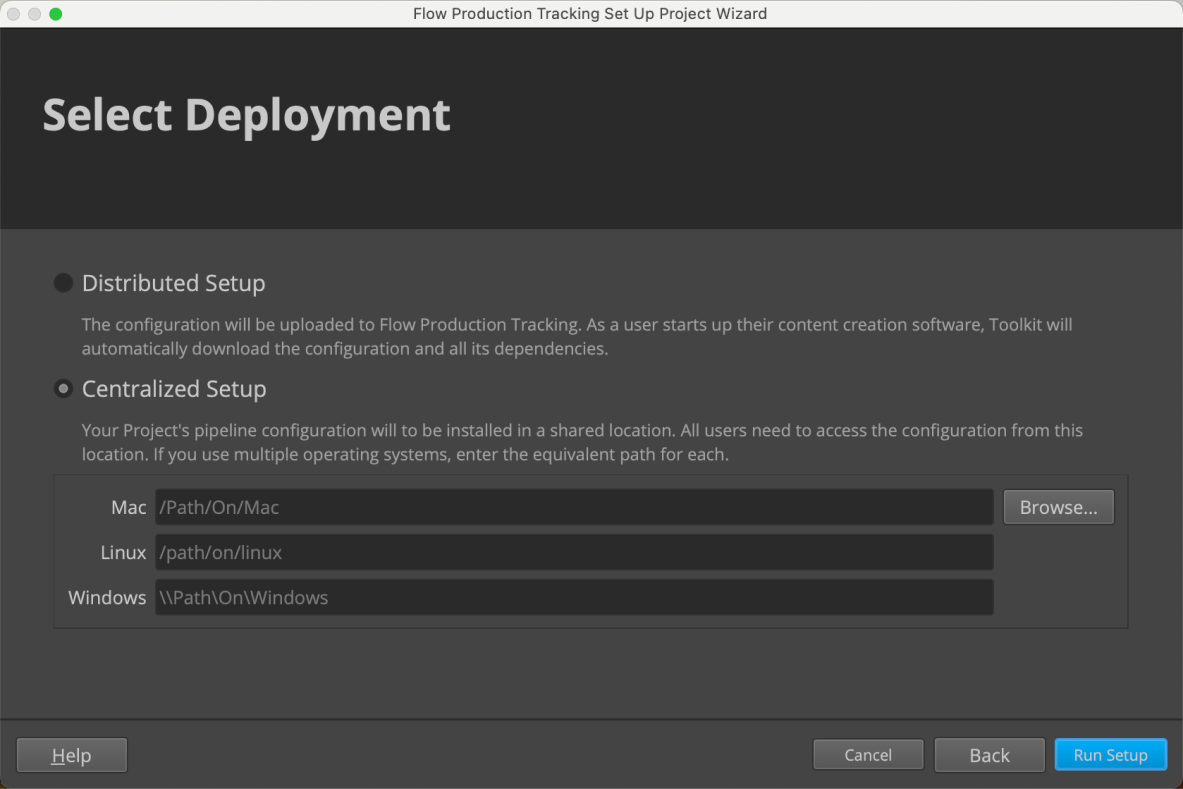Close the wizard with the red button
1183x789 pixels.
coord(14,14)
